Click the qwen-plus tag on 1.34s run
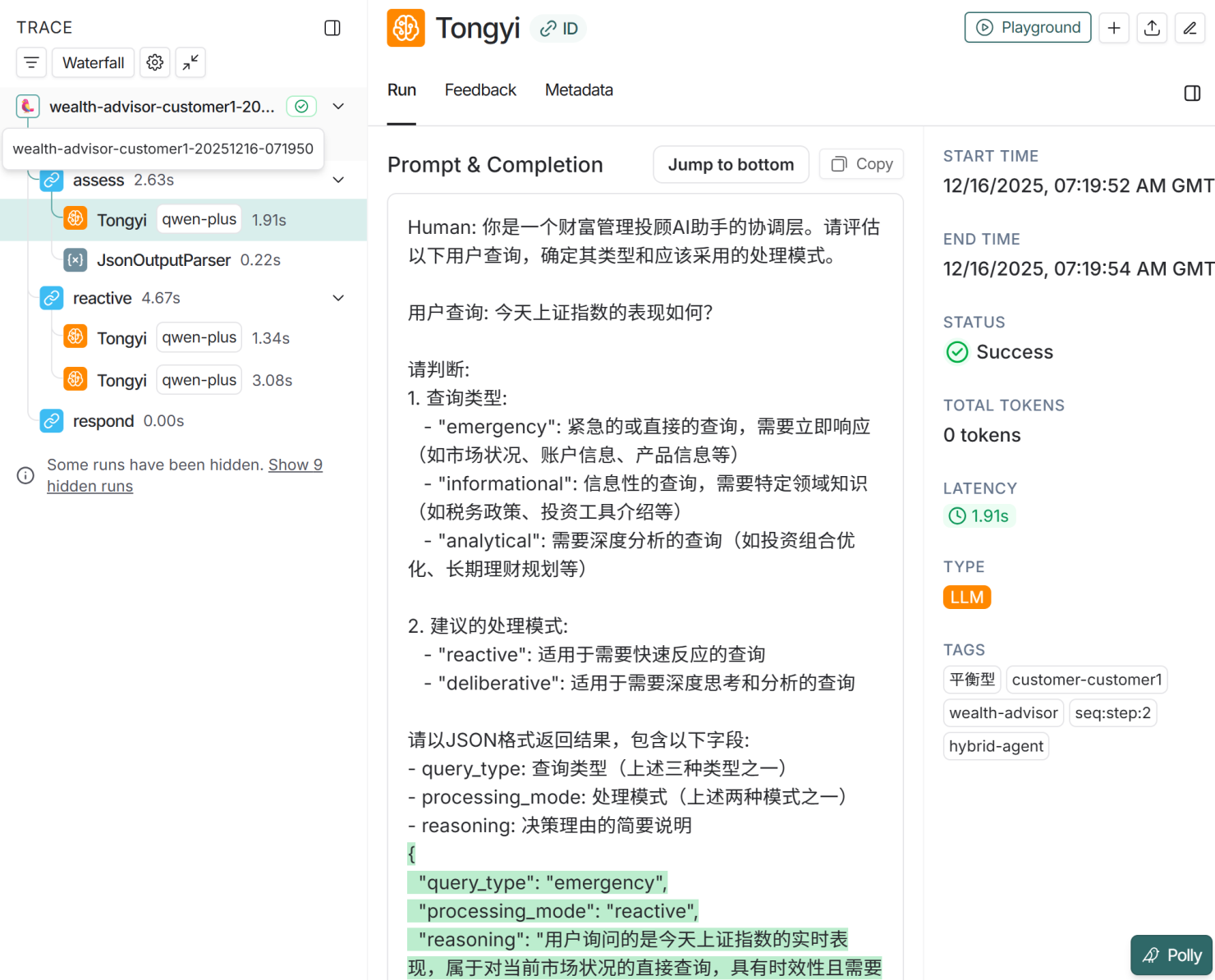Screen dimensions: 1215x980 pos(199,337)
